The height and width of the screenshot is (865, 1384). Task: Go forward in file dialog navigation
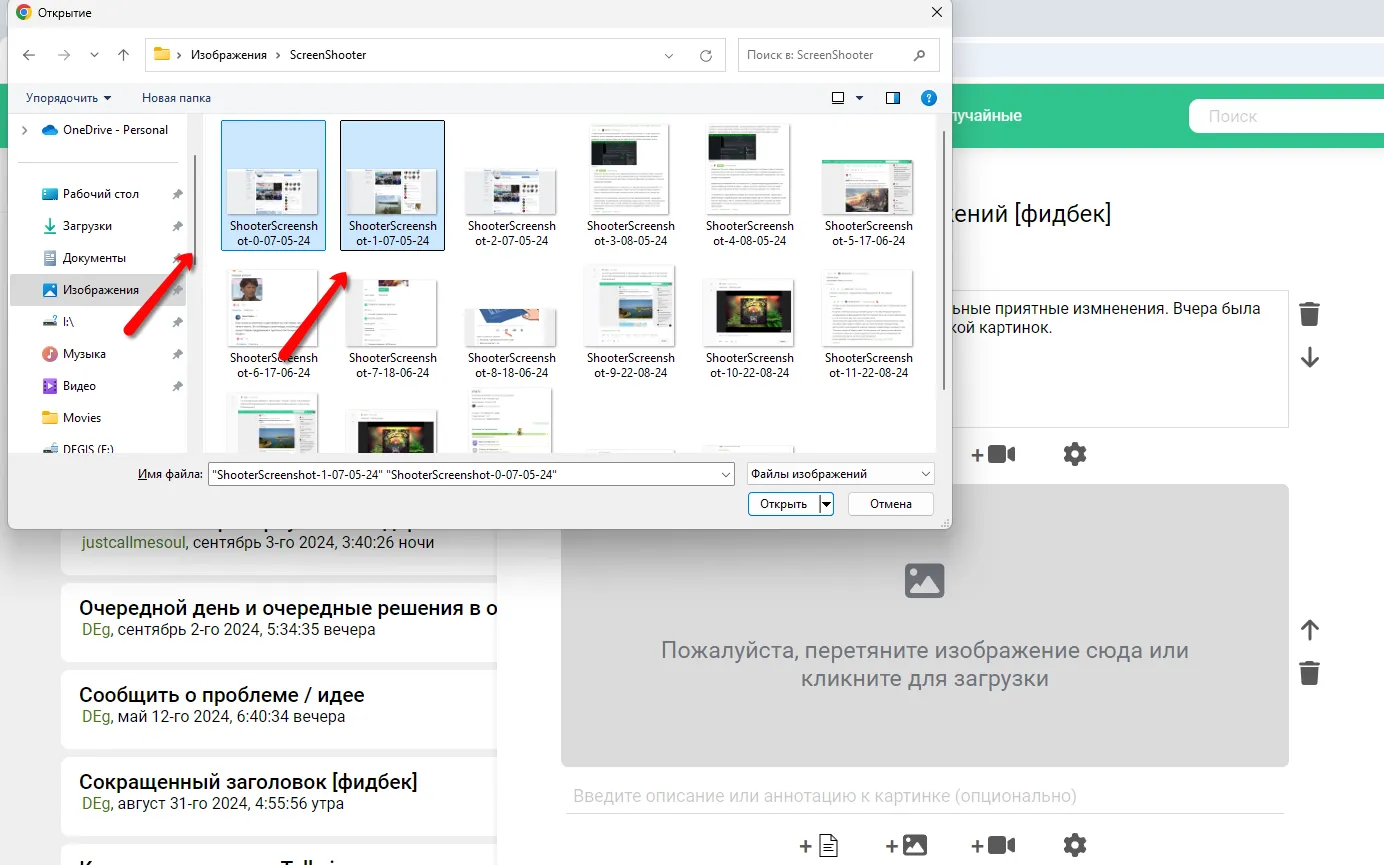pos(64,56)
